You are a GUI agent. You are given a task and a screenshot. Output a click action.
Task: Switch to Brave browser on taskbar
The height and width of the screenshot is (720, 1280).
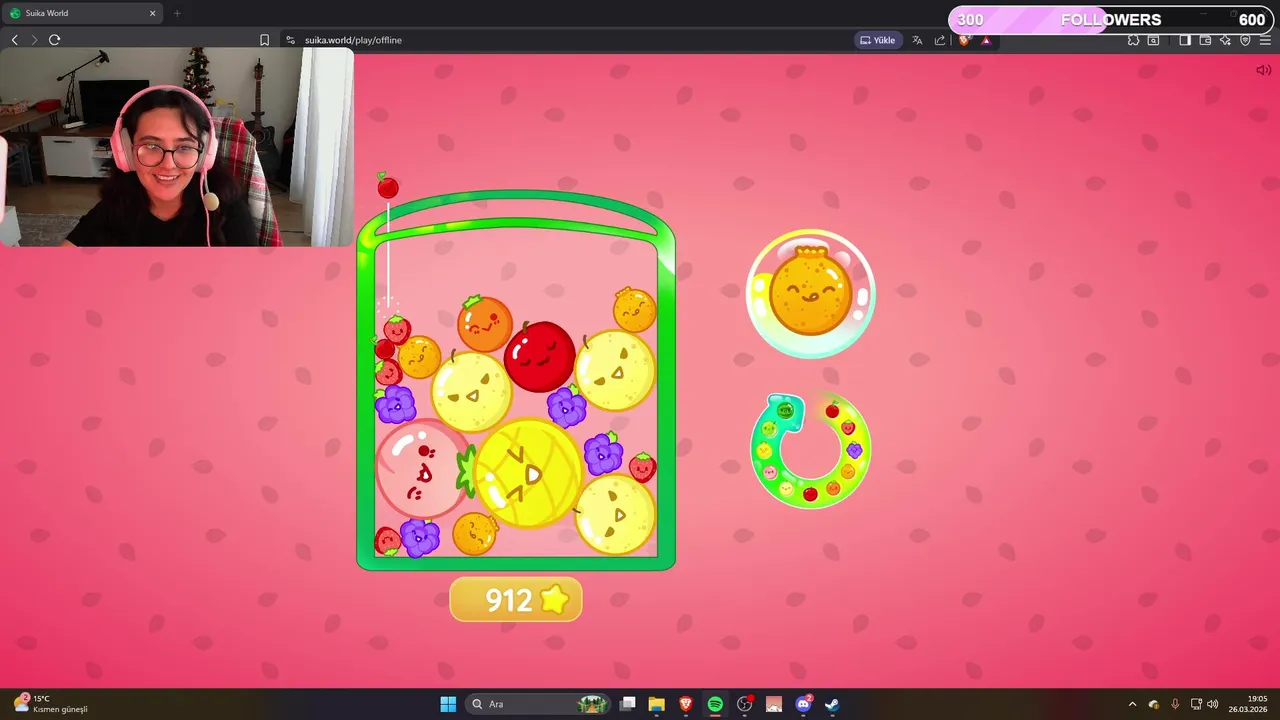click(686, 704)
